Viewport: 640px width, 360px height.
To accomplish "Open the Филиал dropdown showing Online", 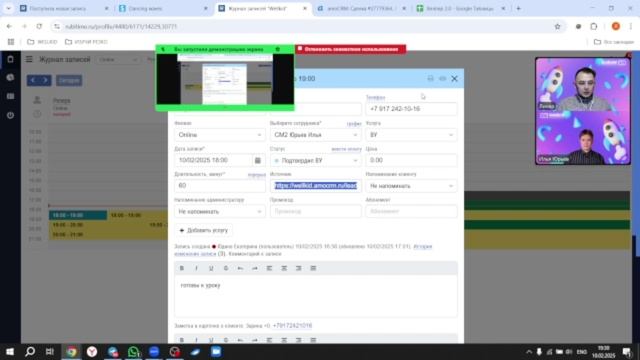I will [x=220, y=135].
